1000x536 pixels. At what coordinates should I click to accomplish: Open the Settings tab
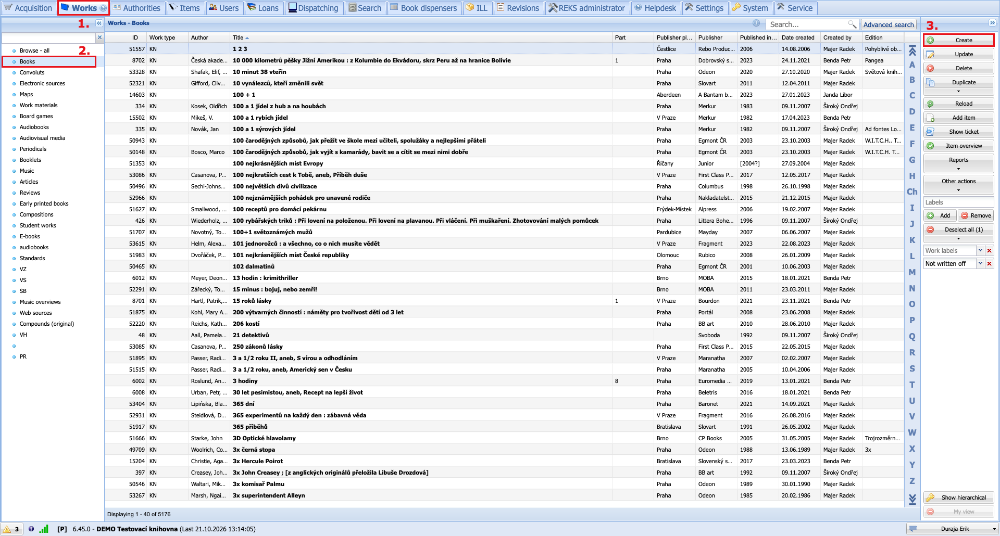coord(705,8)
